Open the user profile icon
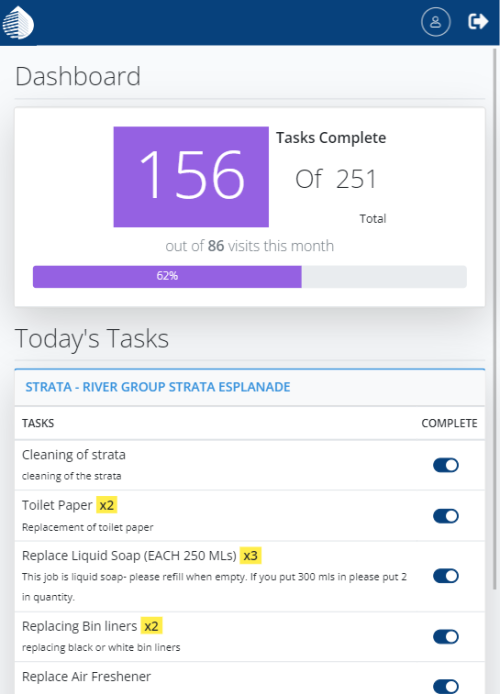Viewport: 500px width, 694px height. 436,21
